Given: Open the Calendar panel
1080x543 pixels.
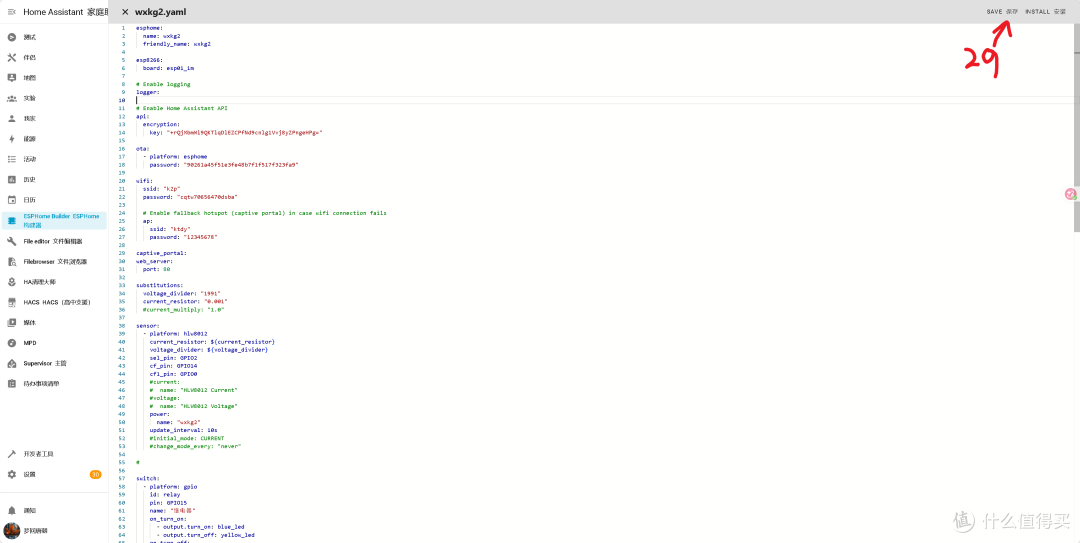Looking at the screenshot, I should (30, 200).
